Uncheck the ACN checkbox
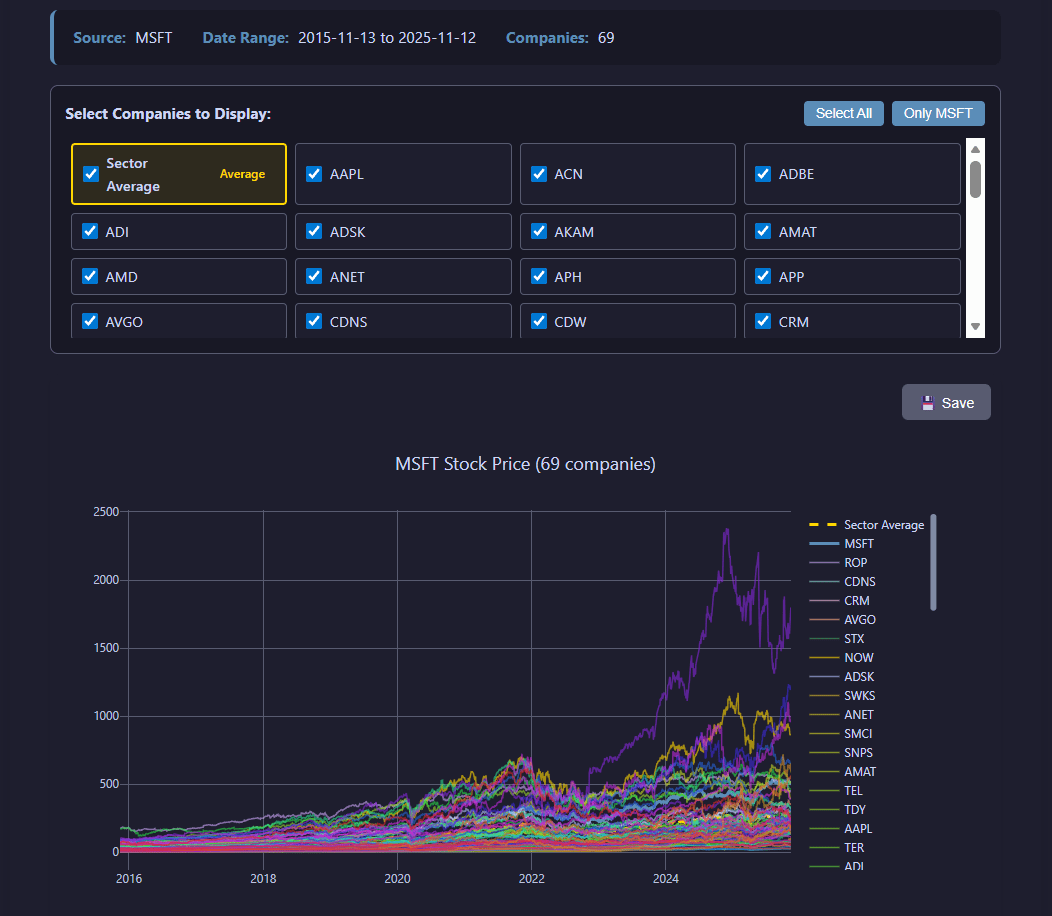 [x=539, y=174]
